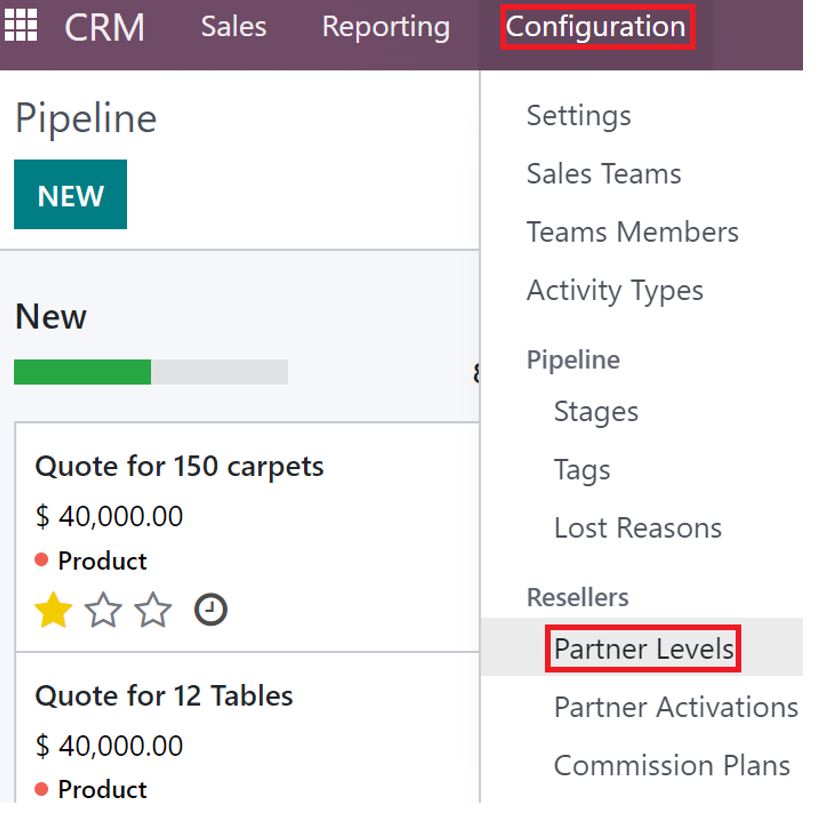The image size is (840, 819).
Task: Open activity clock icon on carpets quote
Action: (211, 609)
